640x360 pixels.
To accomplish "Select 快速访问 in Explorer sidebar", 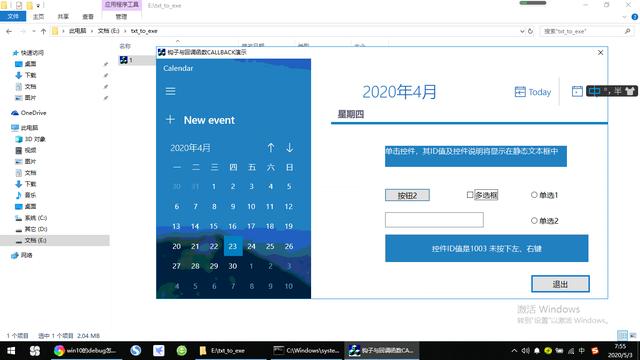I will [x=32, y=53].
